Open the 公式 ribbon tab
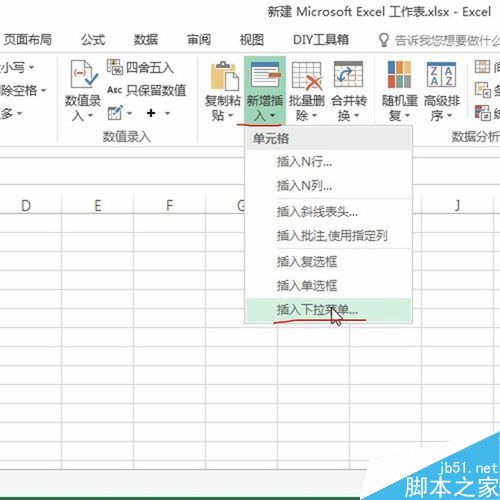This screenshot has height=500, width=500. 93,40
